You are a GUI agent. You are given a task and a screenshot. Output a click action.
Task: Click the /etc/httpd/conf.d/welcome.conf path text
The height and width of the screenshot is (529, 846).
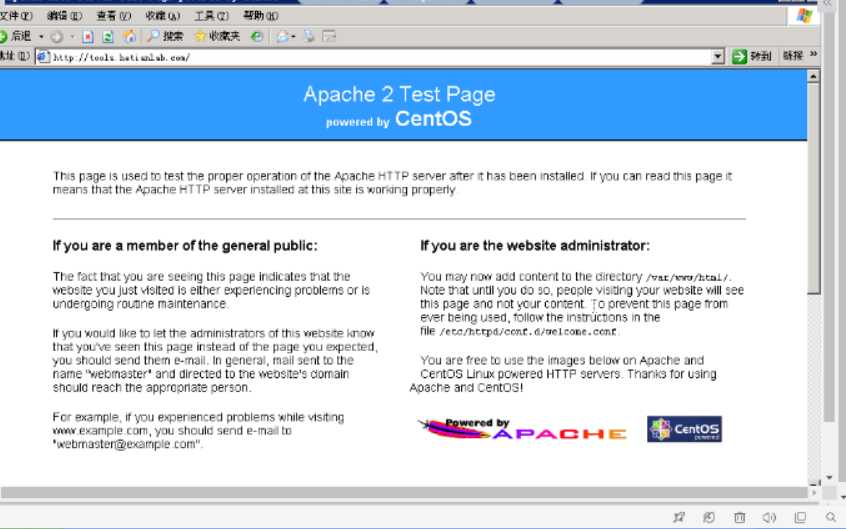tap(528, 332)
